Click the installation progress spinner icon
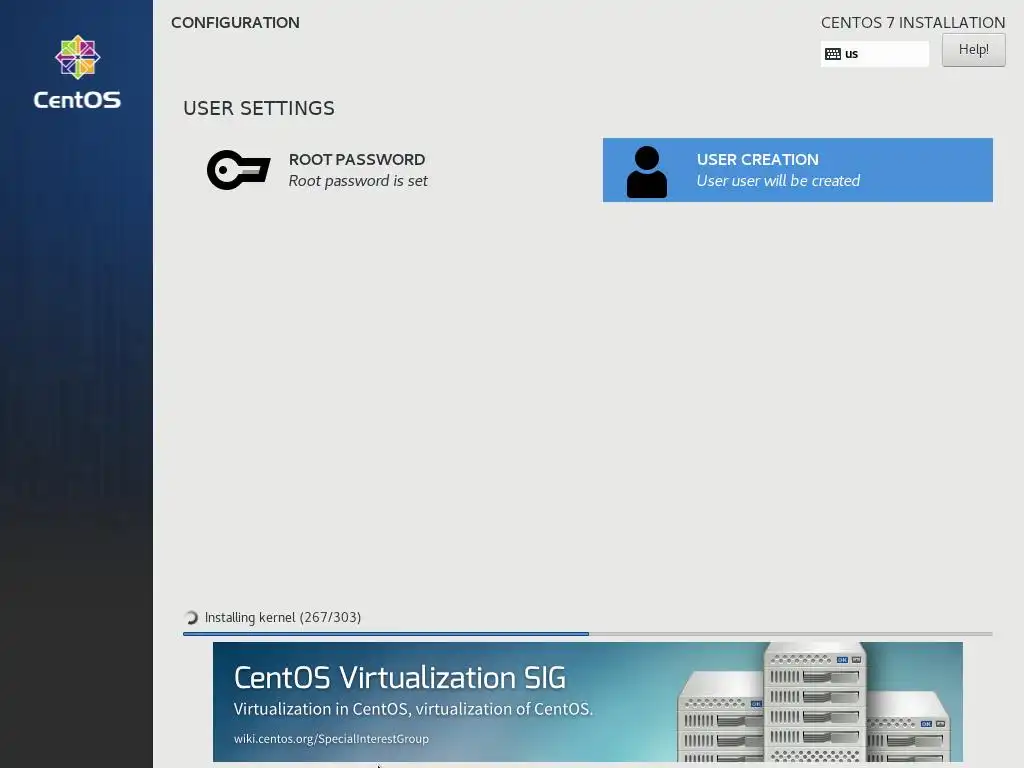Screen dimensions: 1024x768 [x=191, y=618]
